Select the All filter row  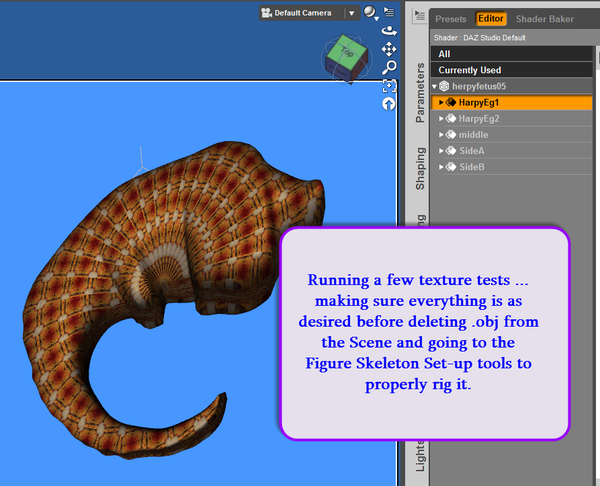pos(512,54)
